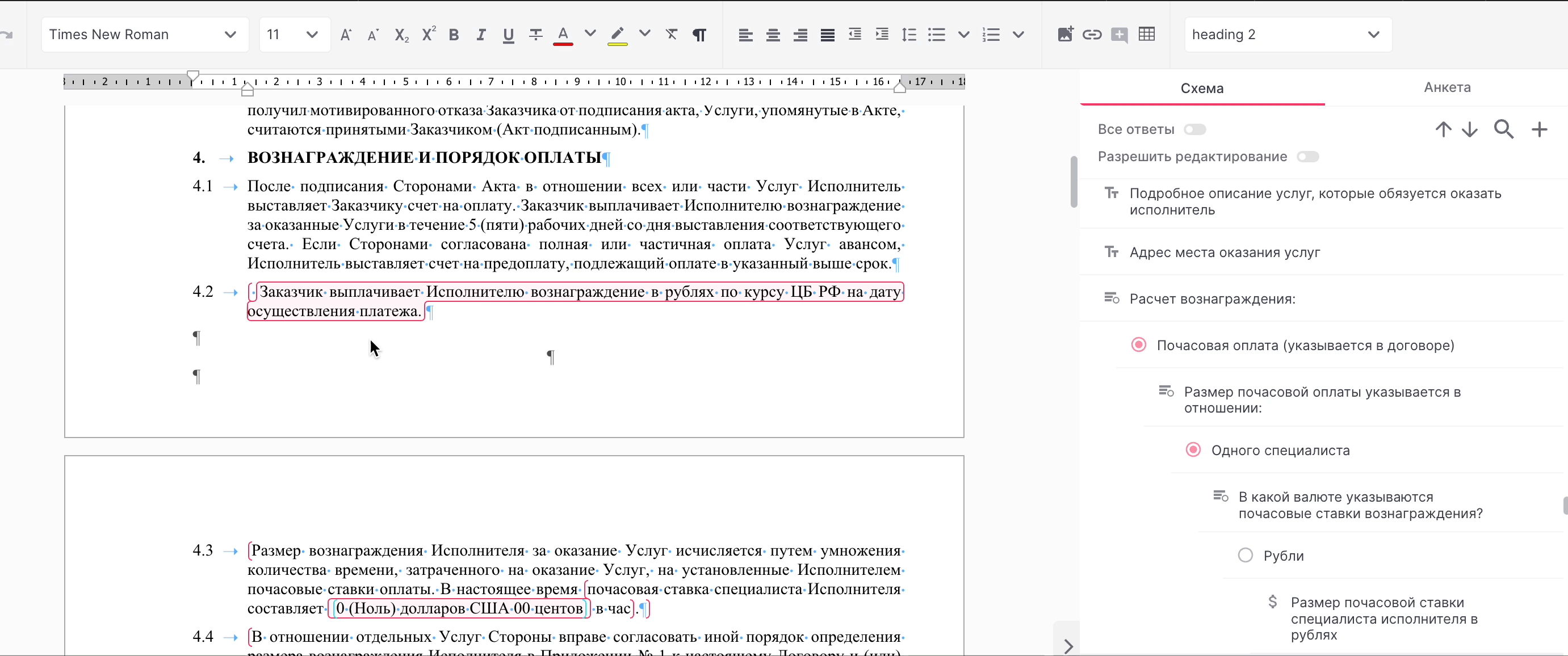Click the document vertical scrollbar thumb
This screenshot has width=1568, height=656.
1074,182
